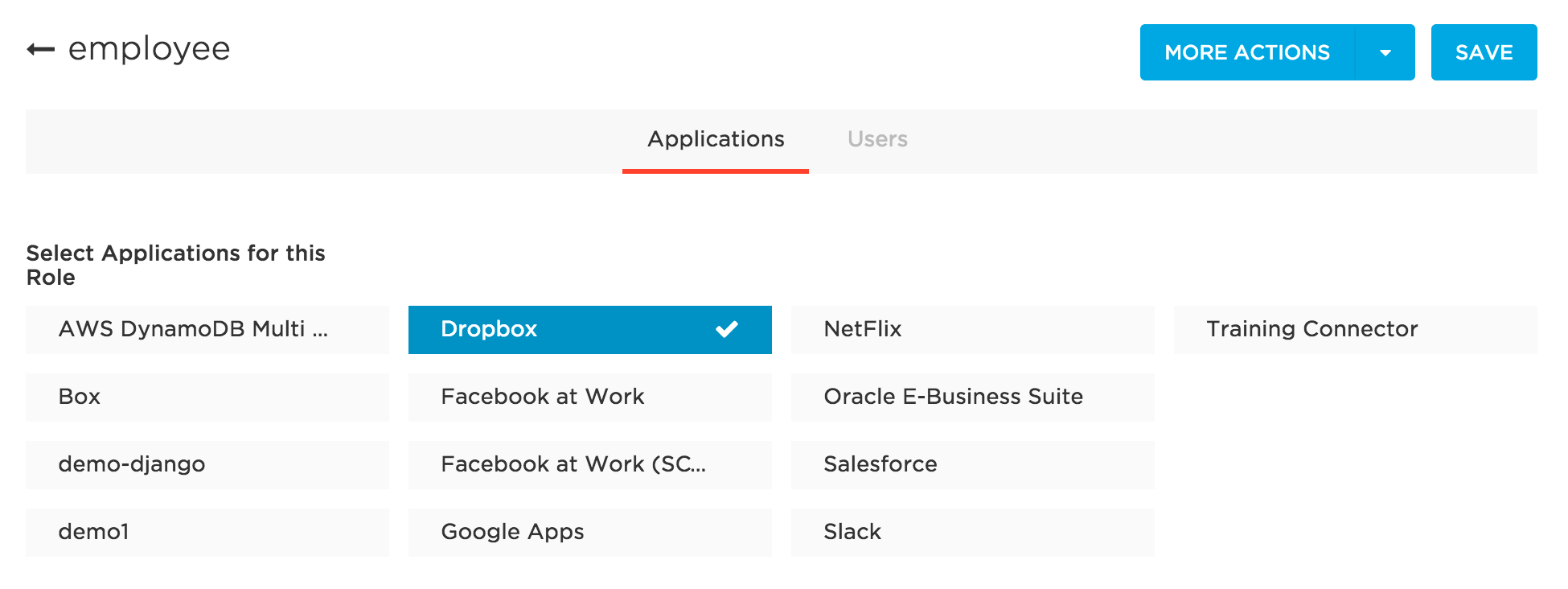Click the checkmark on Dropbox

[x=727, y=329]
